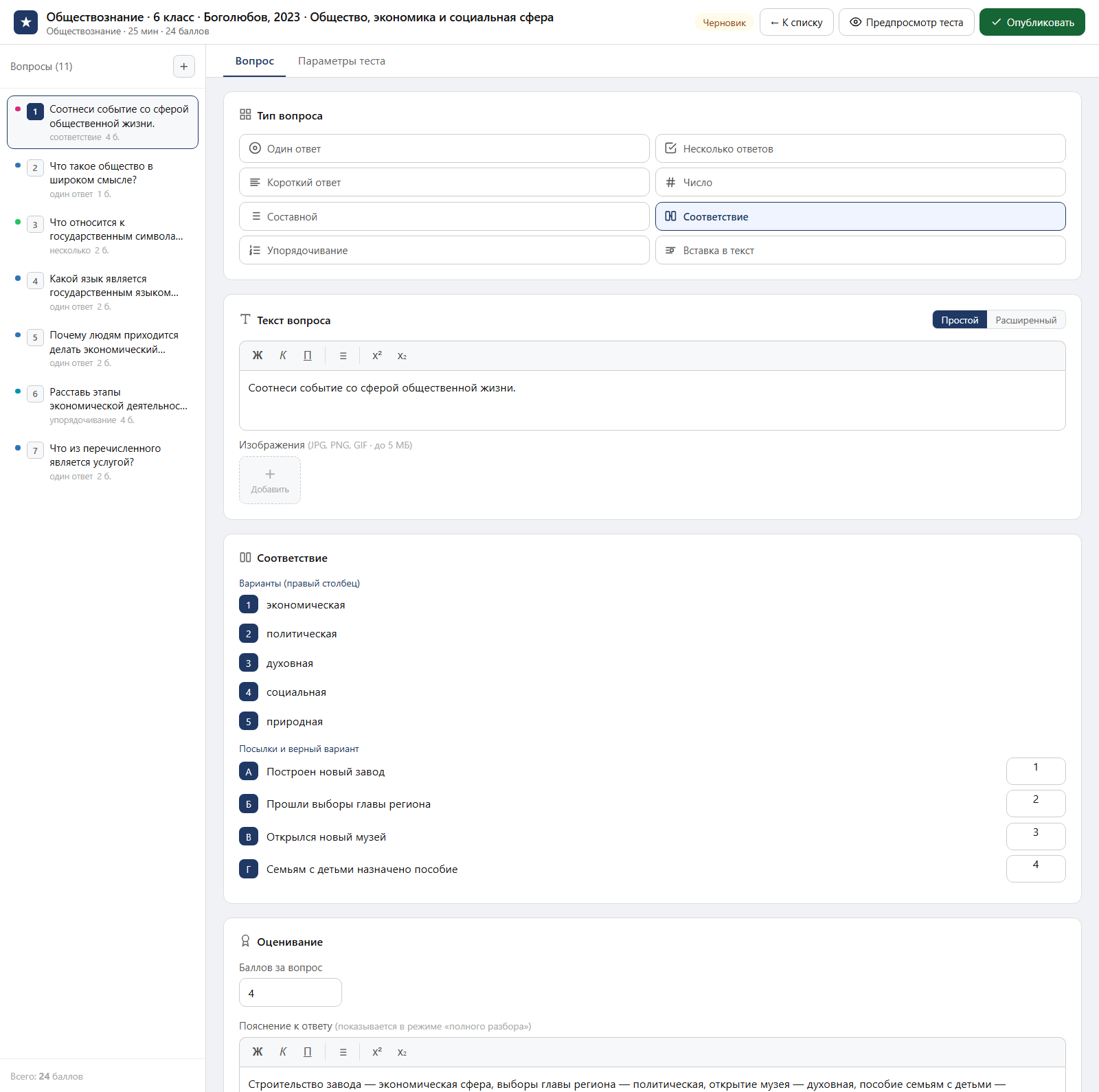This screenshot has width=1099, height=1092.
Task: Go back with К списку button
Action: point(796,22)
